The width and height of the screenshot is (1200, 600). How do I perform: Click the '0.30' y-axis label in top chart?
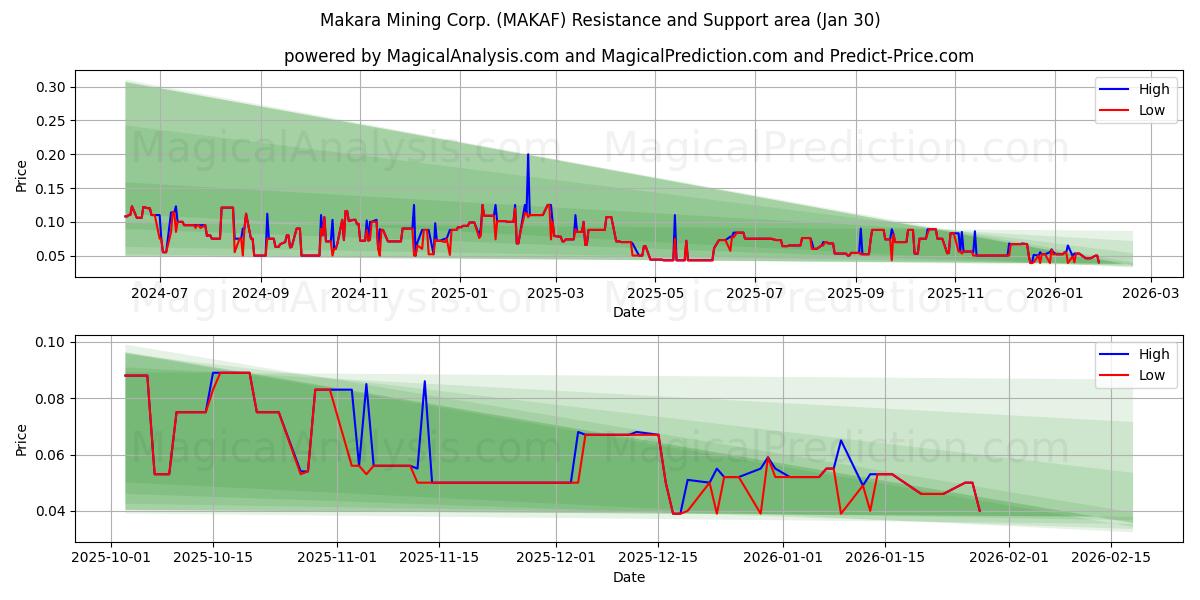pyautogui.click(x=52, y=88)
